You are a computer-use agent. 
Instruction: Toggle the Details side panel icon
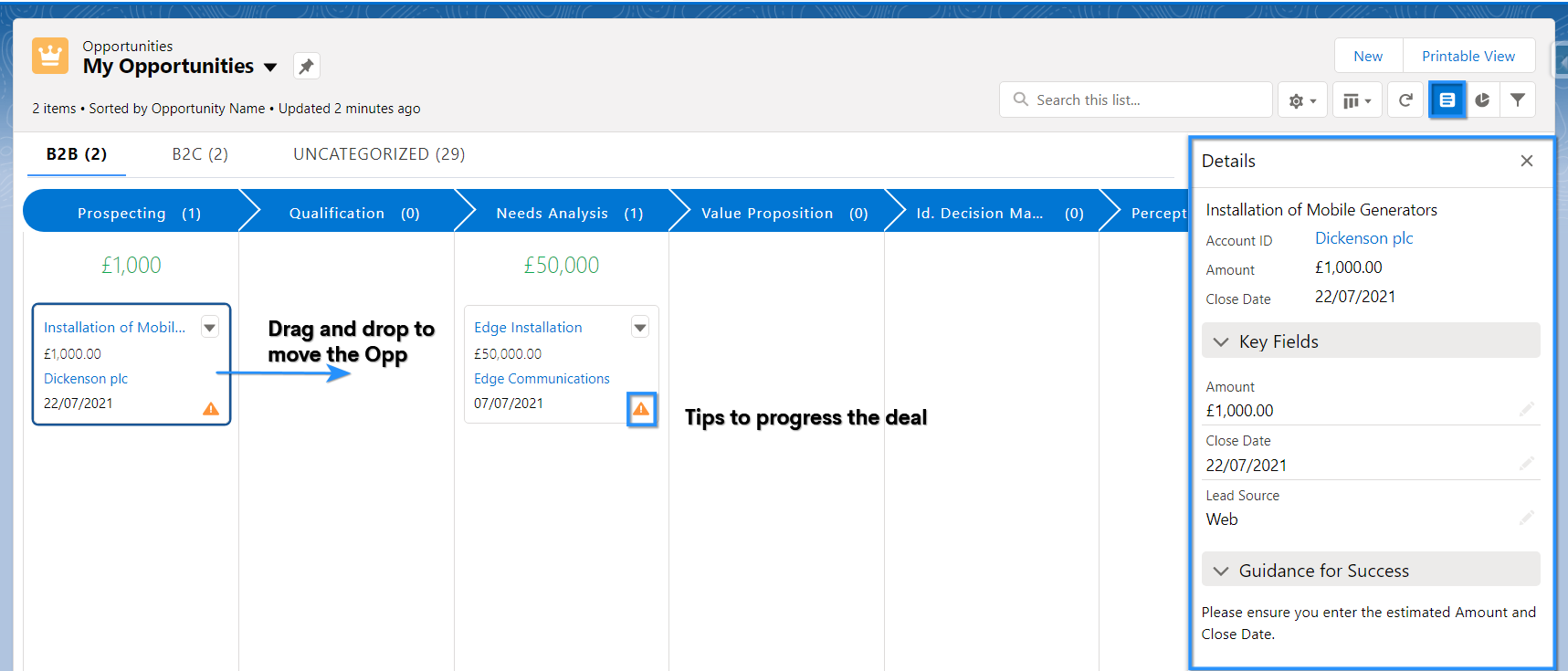pyautogui.click(x=1447, y=100)
